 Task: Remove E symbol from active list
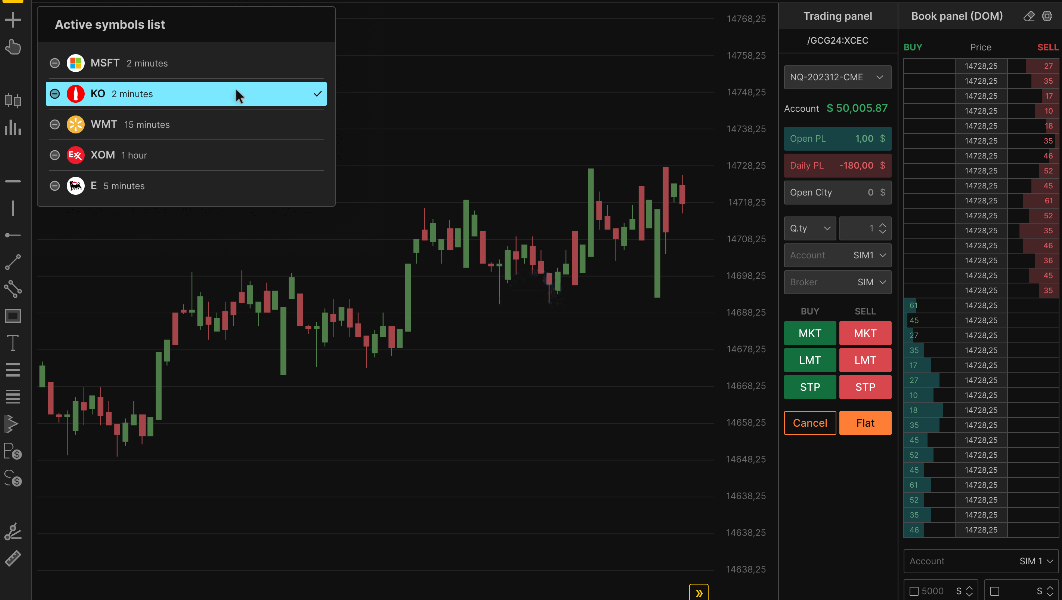tap(55, 186)
